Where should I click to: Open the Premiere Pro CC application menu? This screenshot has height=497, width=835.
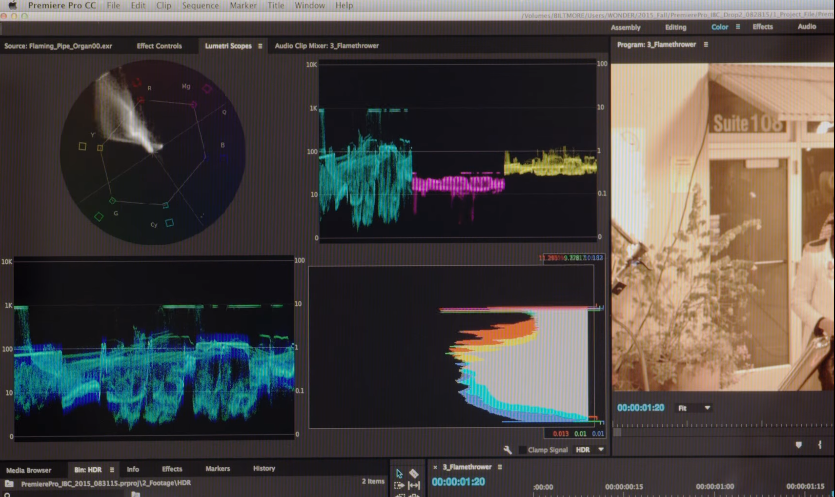pyautogui.click(x=62, y=5)
